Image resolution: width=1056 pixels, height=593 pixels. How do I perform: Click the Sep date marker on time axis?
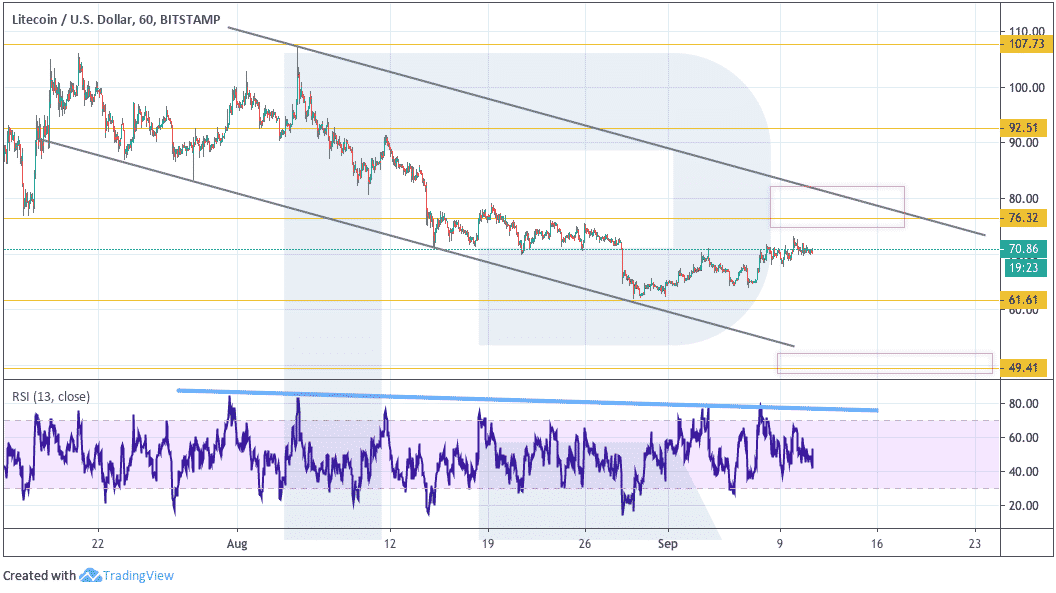[x=667, y=544]
